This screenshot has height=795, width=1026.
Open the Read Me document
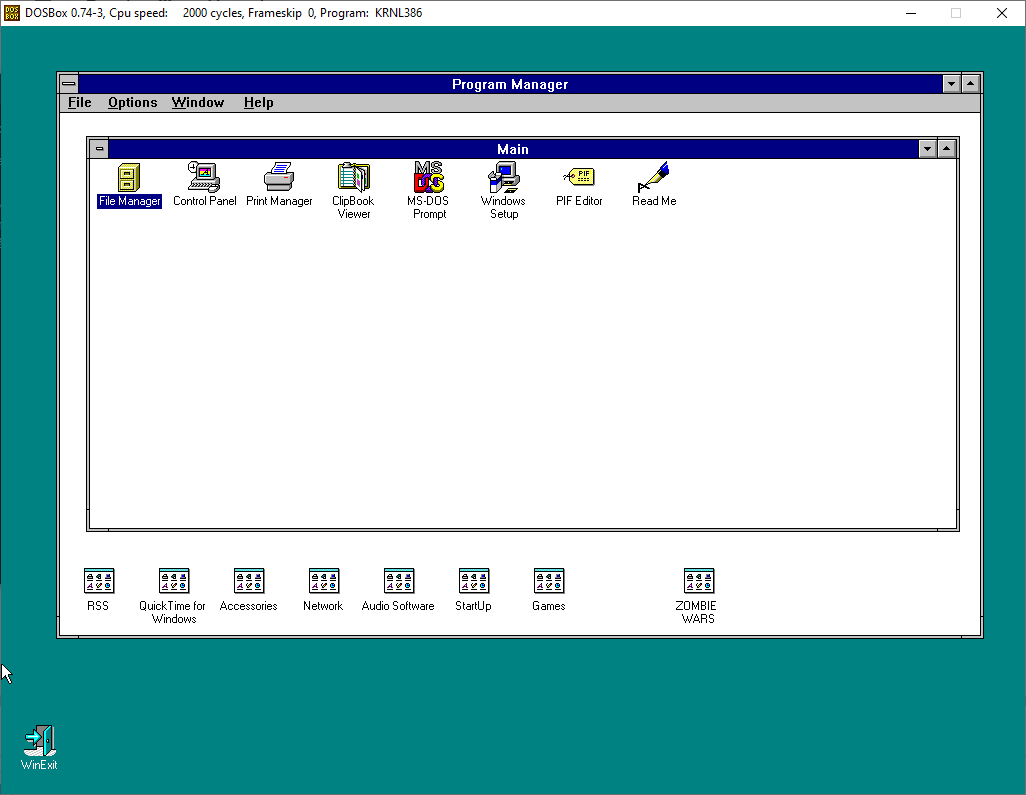[x=652, y=178]
